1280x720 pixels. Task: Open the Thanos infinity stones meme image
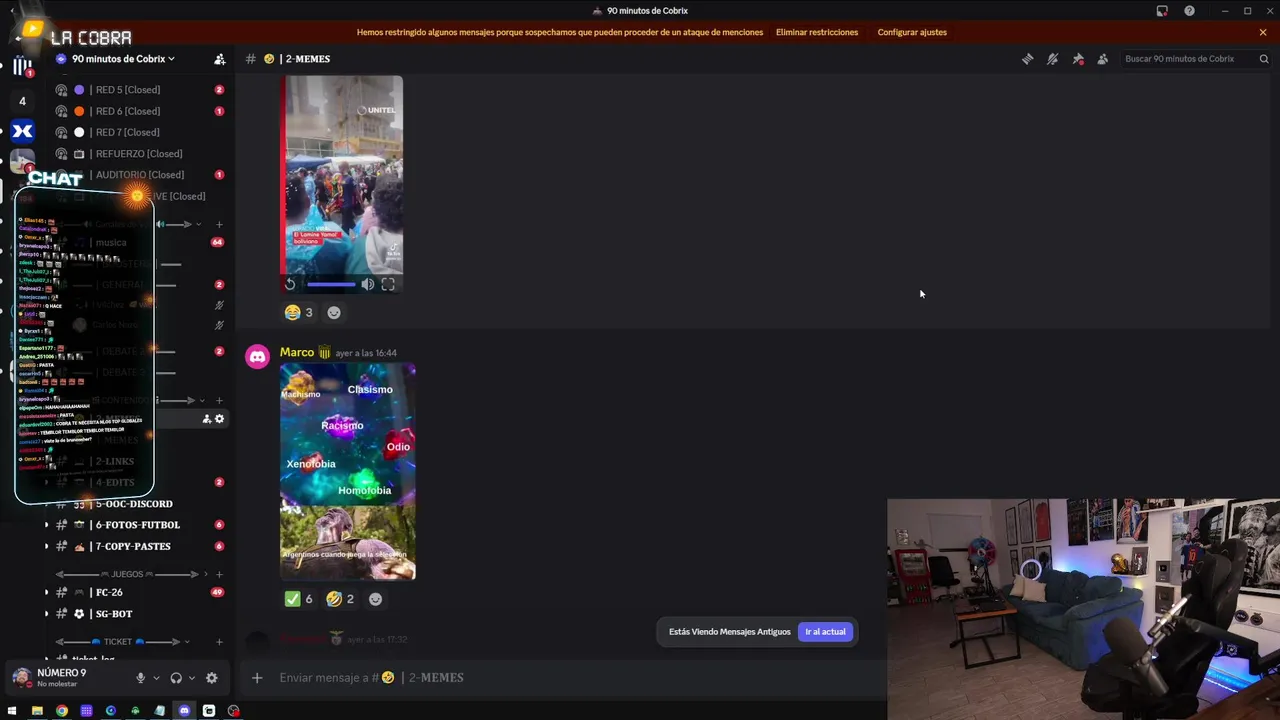348,471
